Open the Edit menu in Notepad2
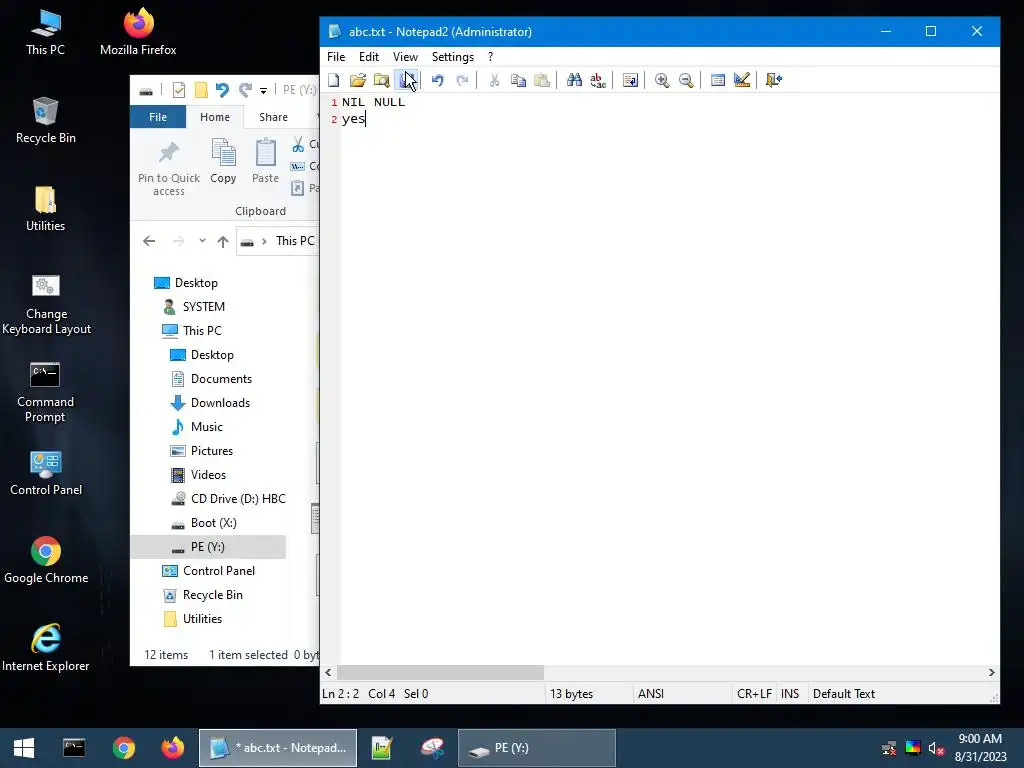Screen dimensions: 1024x768 coord(369,57)
